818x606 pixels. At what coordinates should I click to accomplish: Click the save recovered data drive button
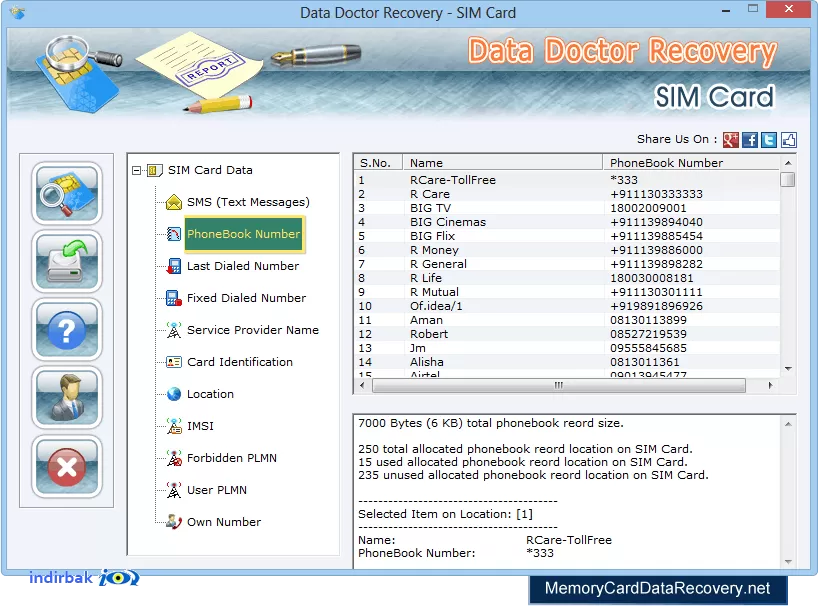66,261
